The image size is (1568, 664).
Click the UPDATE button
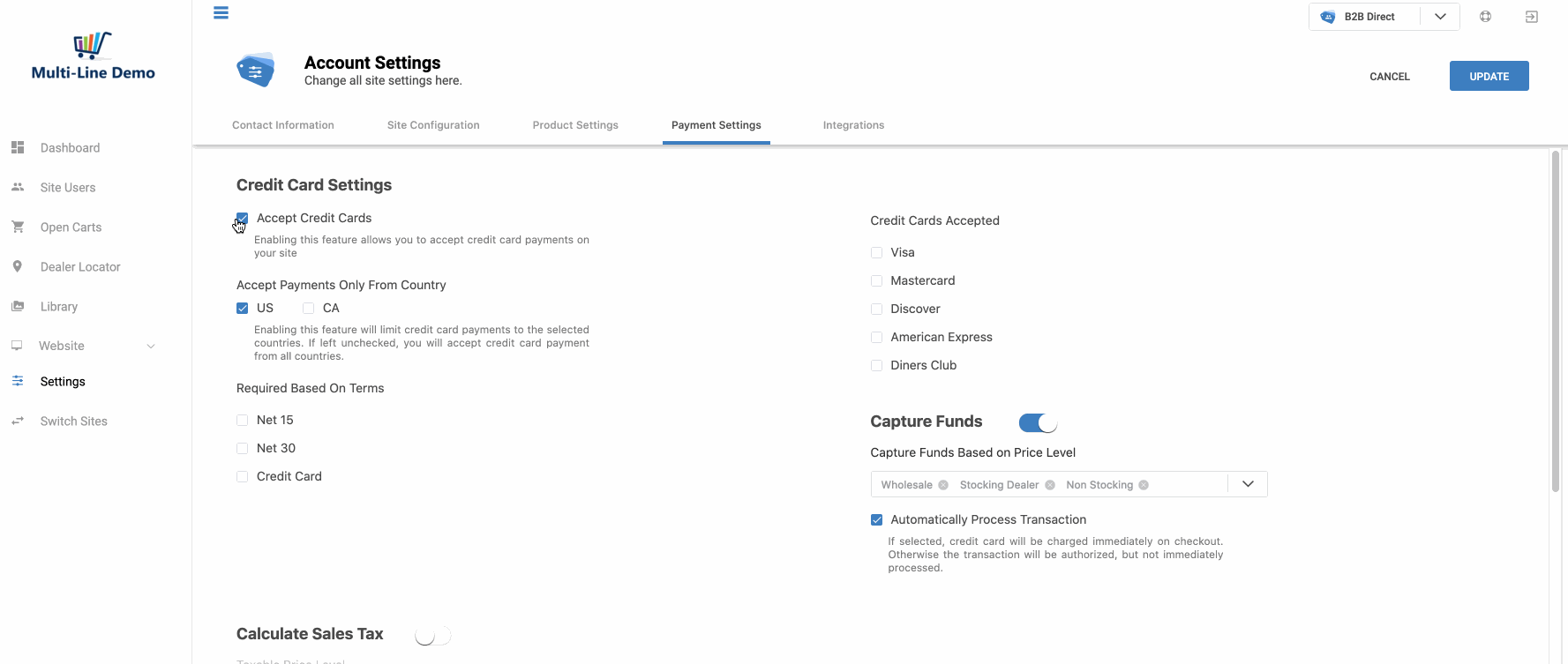click(x=1489, y=76)
